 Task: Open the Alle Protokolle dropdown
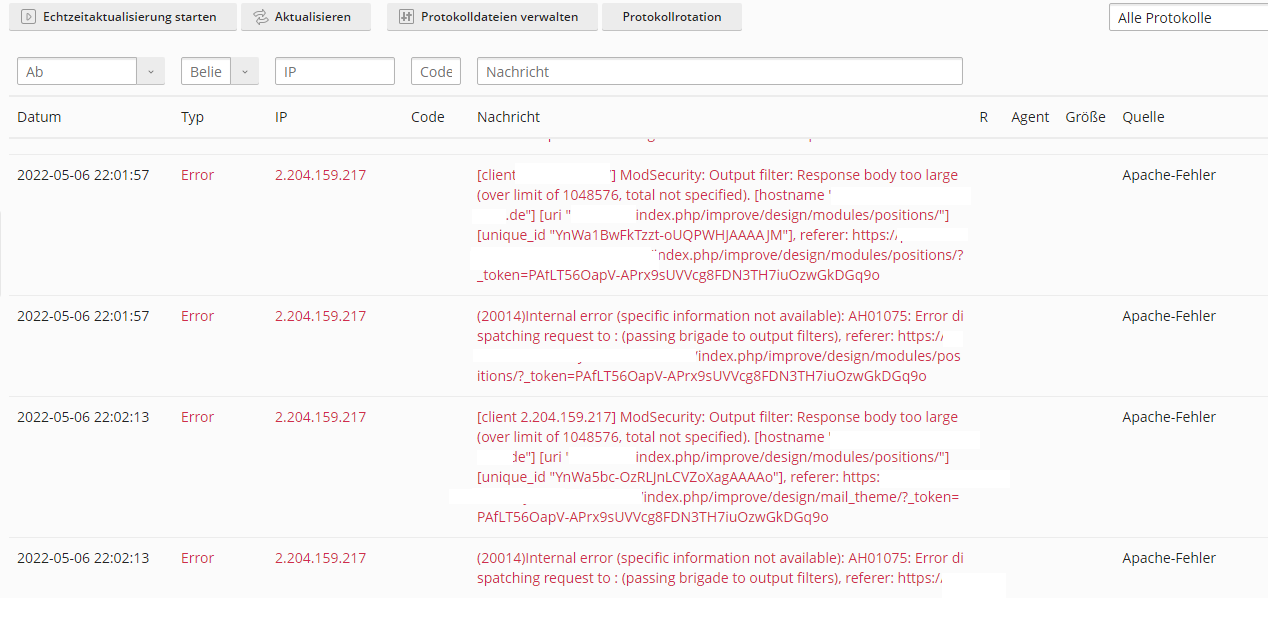tap(1188, 18)
